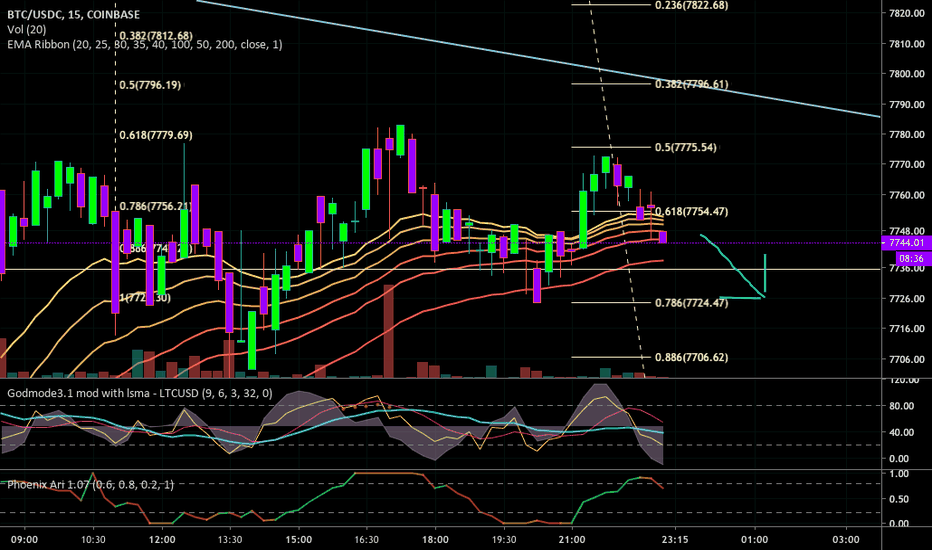Click the 23:15 time axis label

point(675,540)
